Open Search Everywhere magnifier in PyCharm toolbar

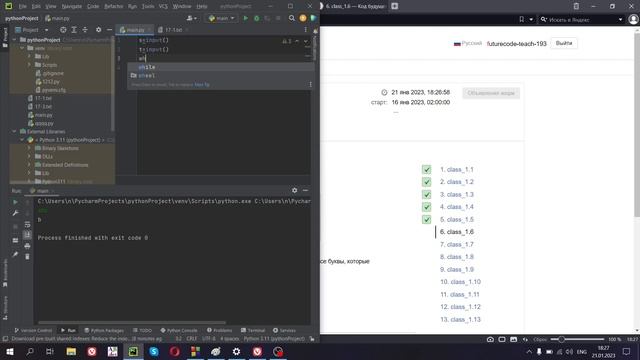click(x=291, y=18)
